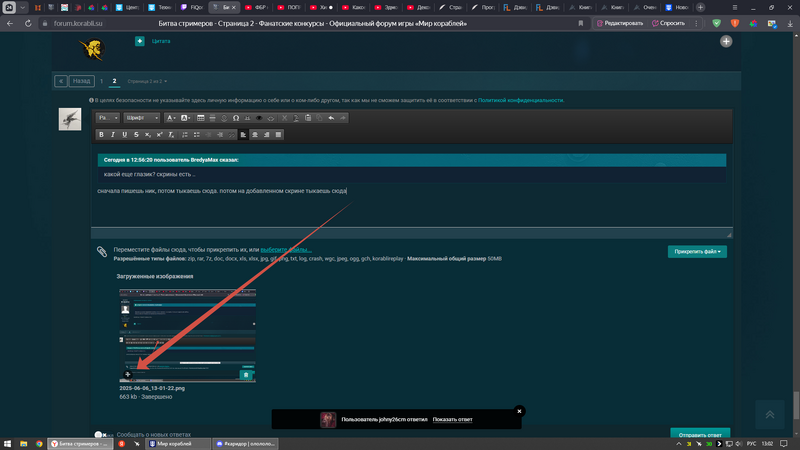Viewport: 800px width, 450px height.
Task: Go to page 1 of the thread
Action: click(x=101, y=81)
